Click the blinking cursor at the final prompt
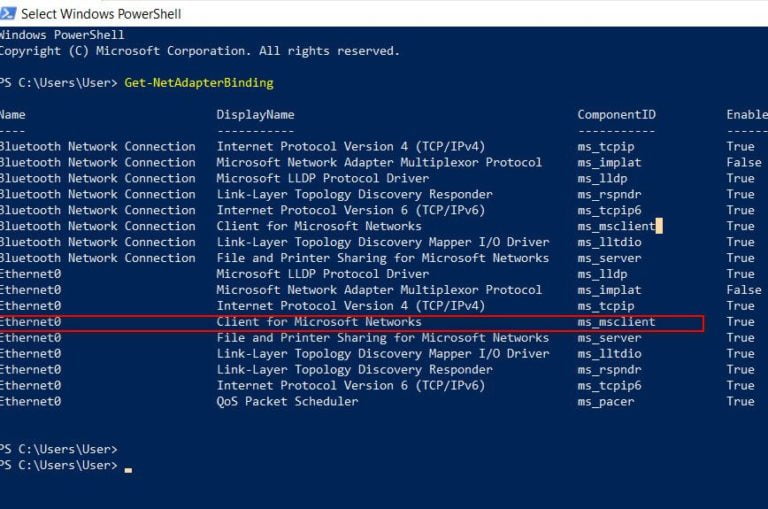768x509 pixels. tap(128, 470)
